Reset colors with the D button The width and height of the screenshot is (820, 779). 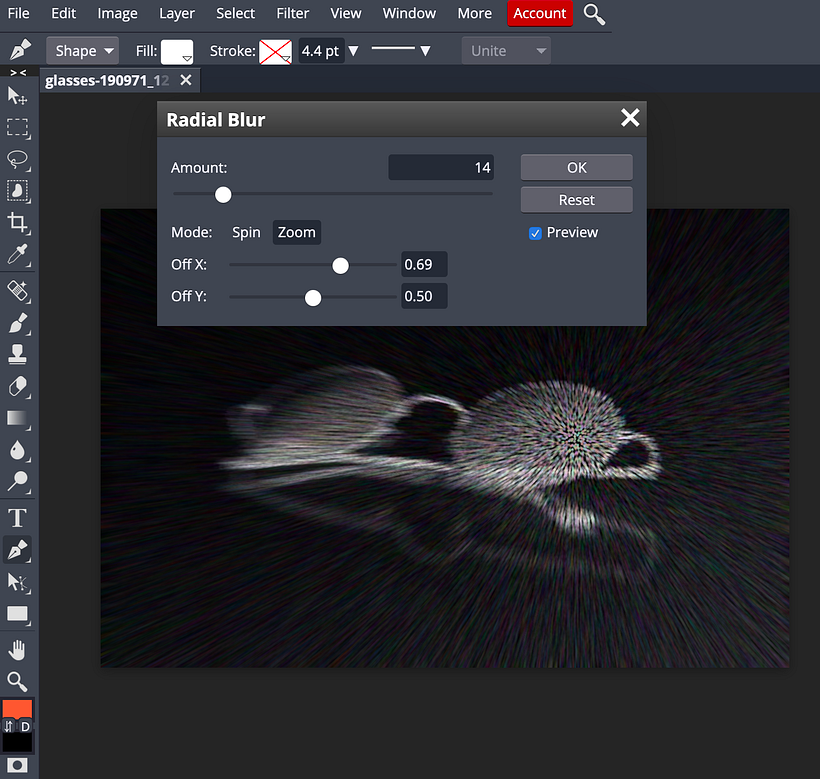point(26,726)
